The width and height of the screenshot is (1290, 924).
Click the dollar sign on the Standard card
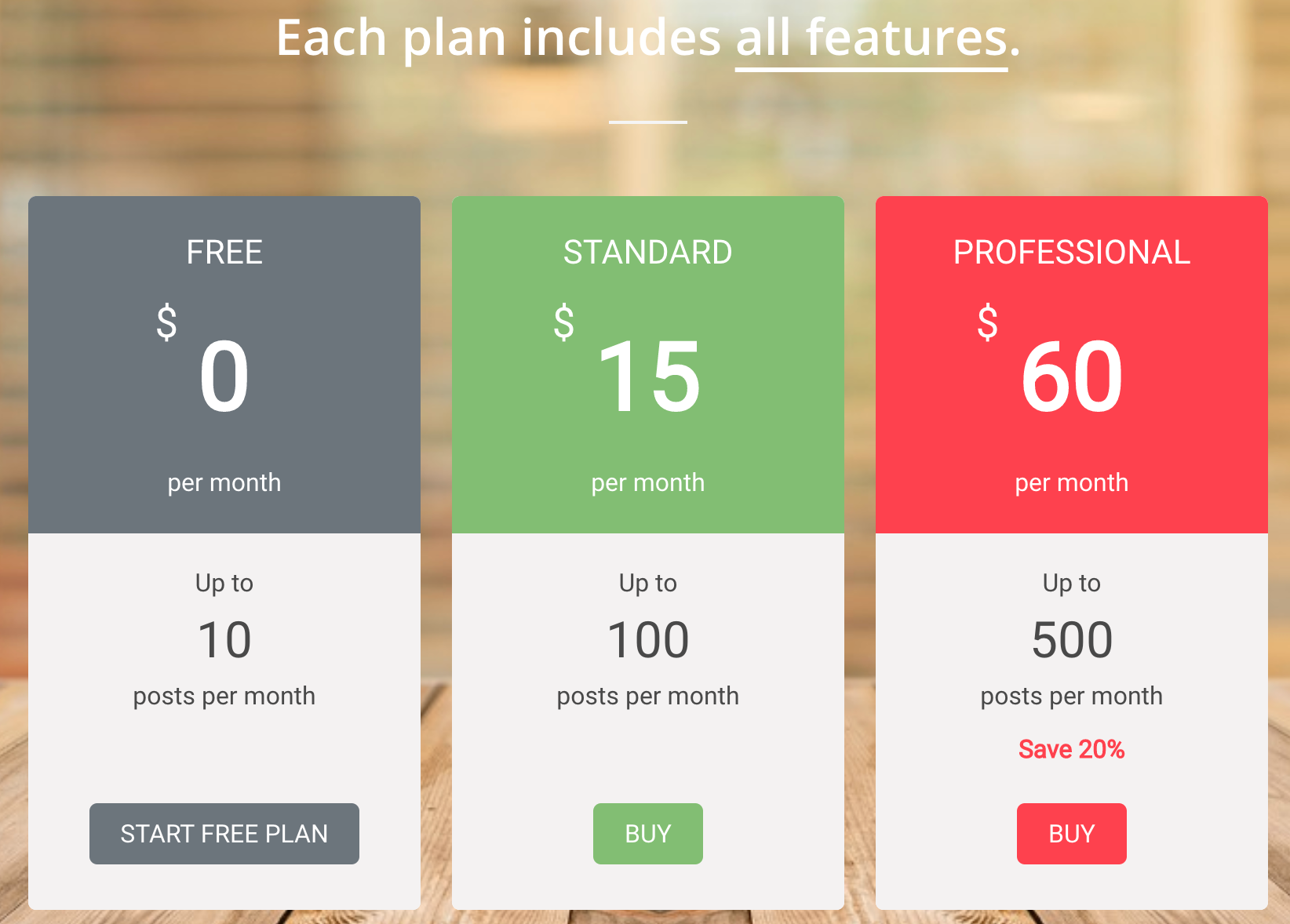[563, 322]
